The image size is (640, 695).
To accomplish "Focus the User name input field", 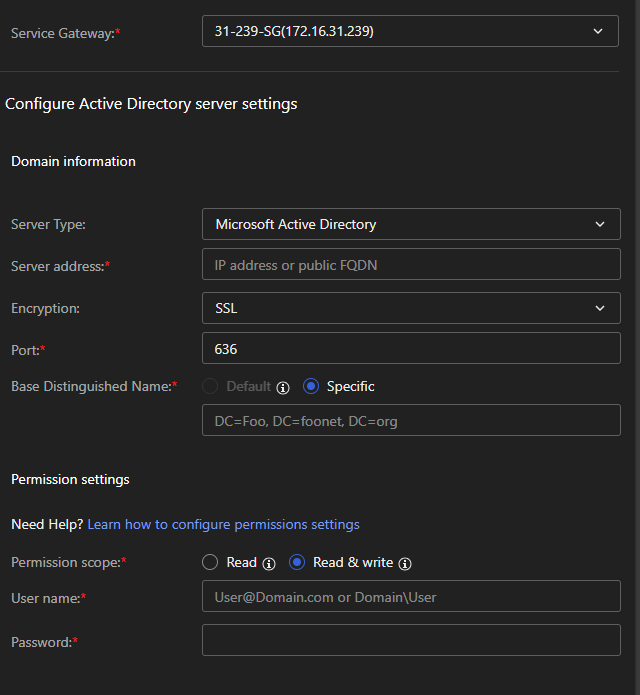I will (x=411, y=597).
